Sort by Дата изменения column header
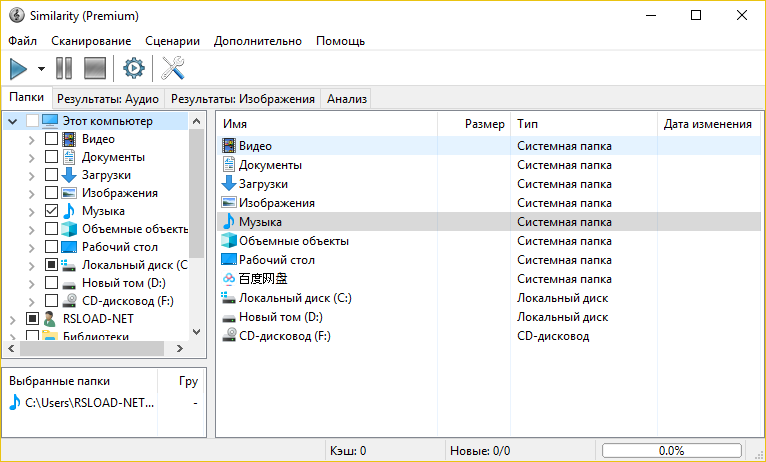This screenshot has height=462, width=766. point(706,124)
